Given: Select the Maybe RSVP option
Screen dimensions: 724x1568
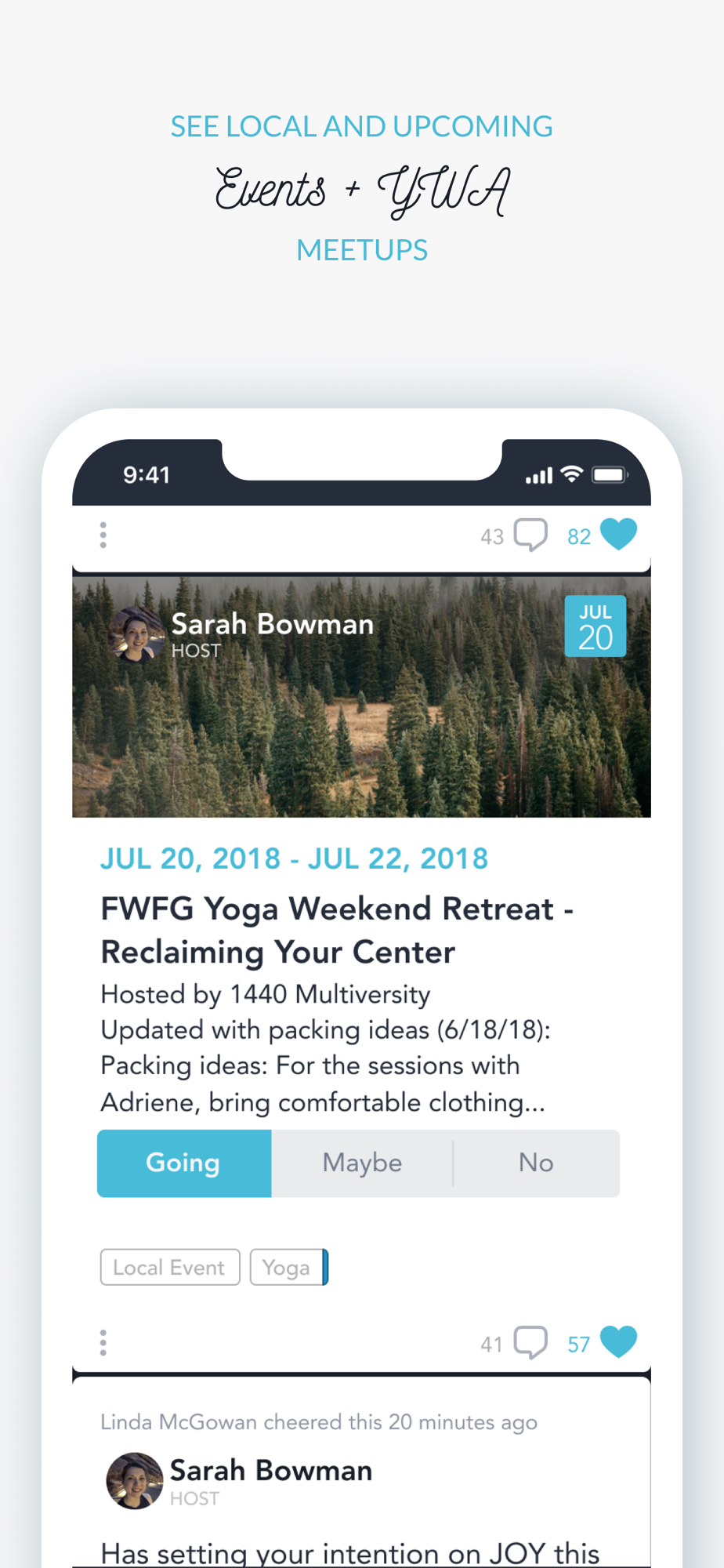Looking at the screenshot, I should [x=362, y=1163].
